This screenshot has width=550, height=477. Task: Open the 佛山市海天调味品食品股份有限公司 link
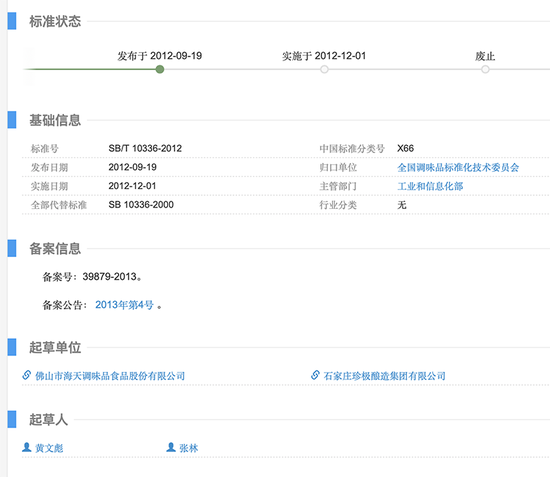[110, 376]
